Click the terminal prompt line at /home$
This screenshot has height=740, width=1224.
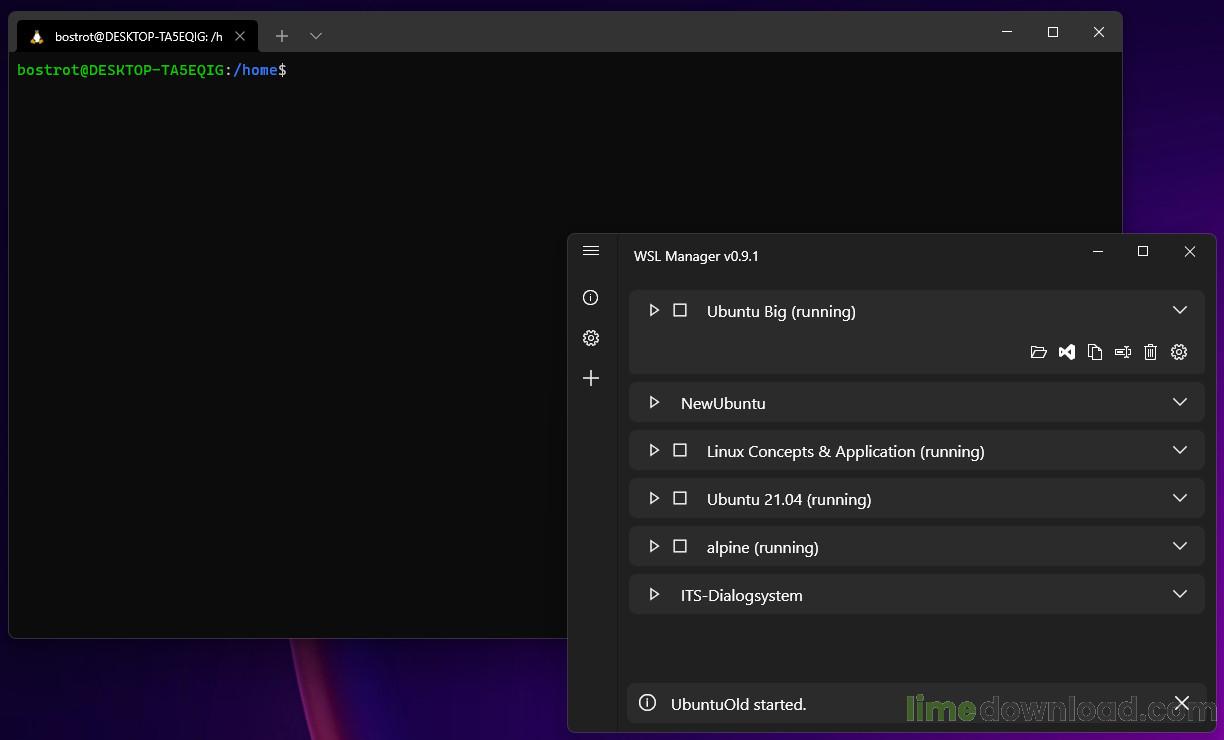tap(152, 70)
